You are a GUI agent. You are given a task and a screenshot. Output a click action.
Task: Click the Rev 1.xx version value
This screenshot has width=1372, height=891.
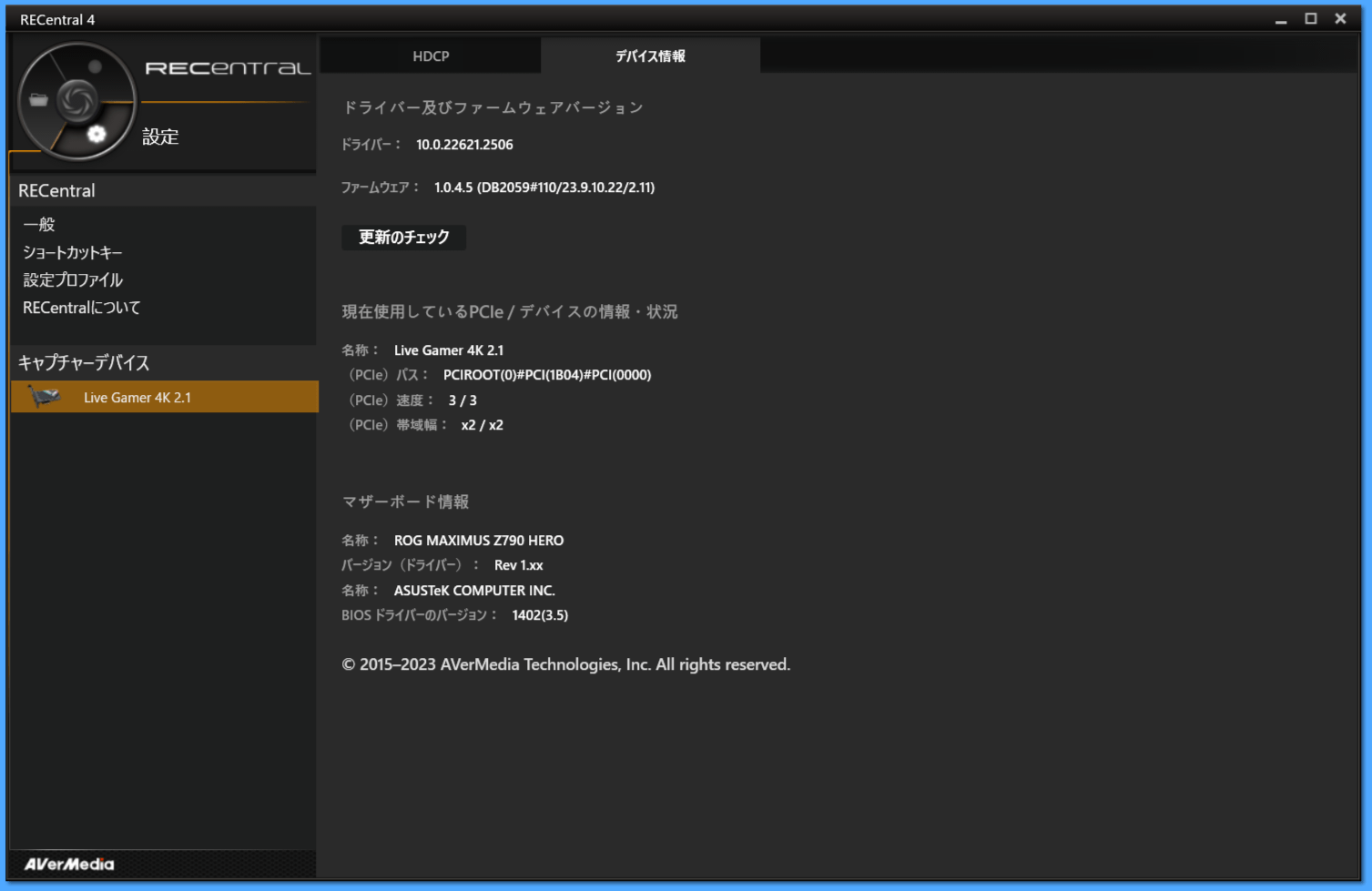point(519,565)
